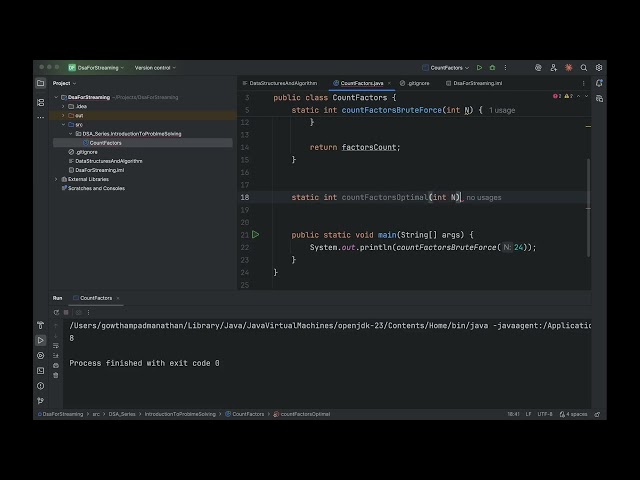This screenshot has height=480, width=640.
Task: Clear all console output trash icon
Action: pos(56,376)
